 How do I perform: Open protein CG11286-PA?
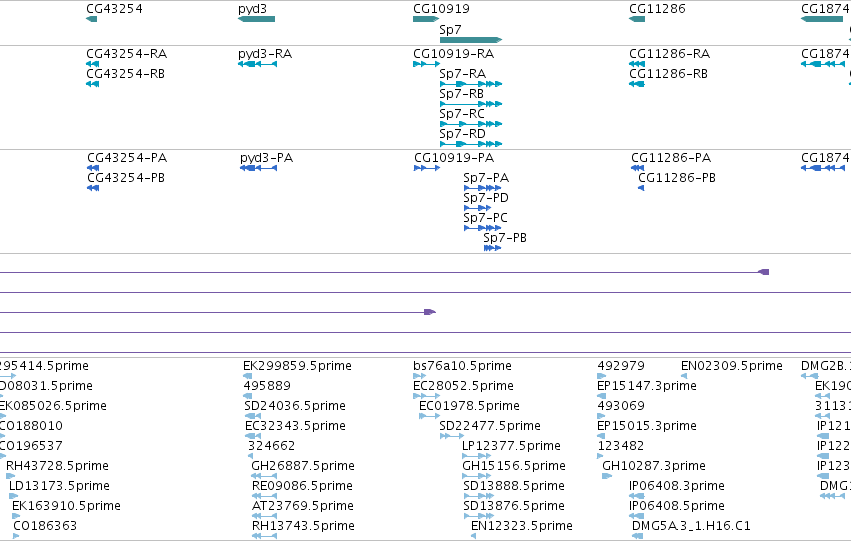(671, 158)
